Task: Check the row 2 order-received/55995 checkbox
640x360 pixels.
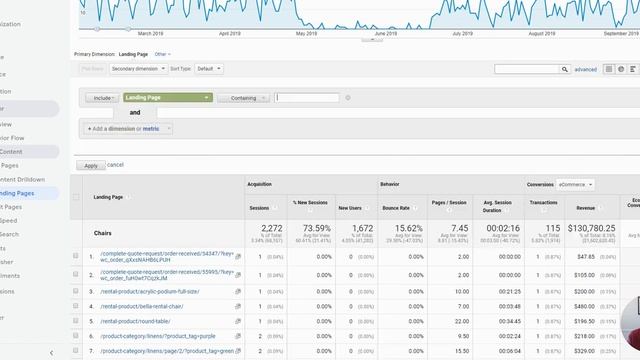Action: [76, 274]
